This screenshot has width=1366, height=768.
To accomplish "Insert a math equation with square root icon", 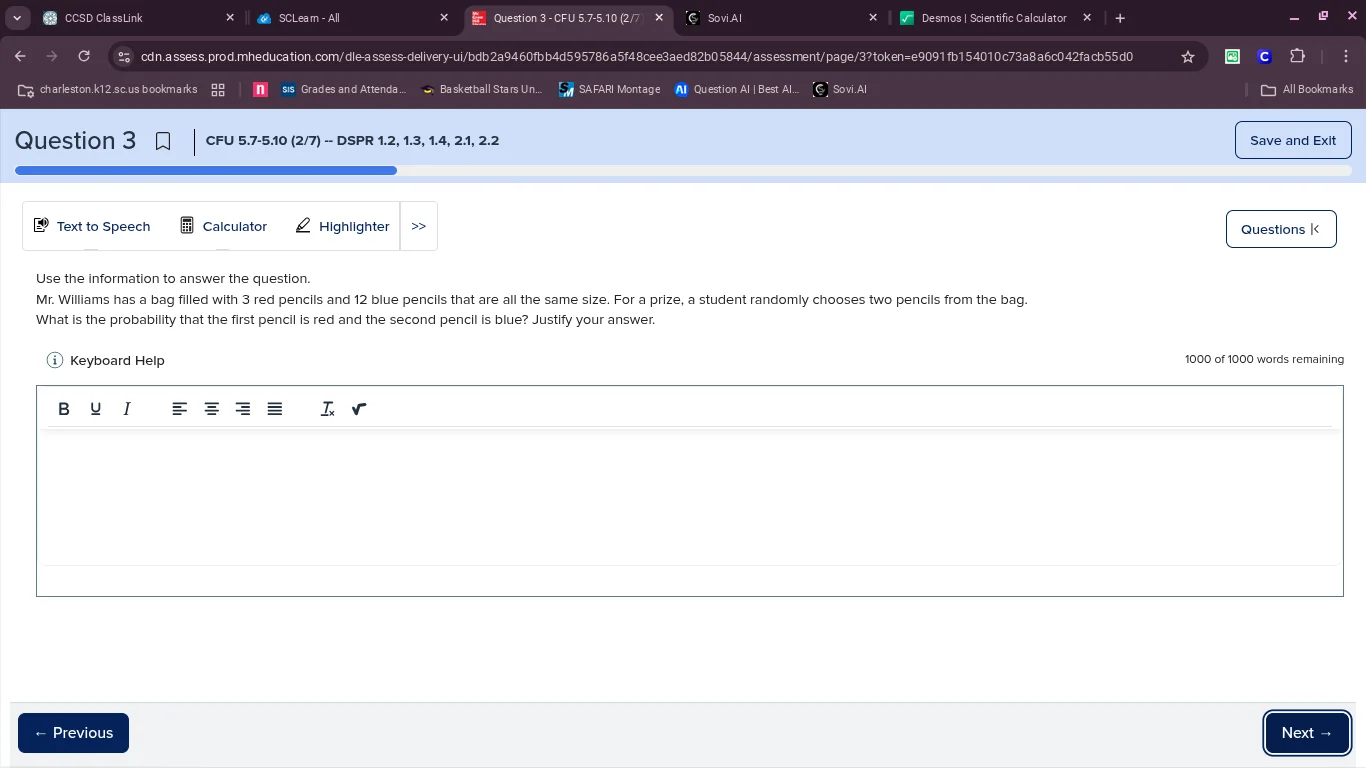I will [x=359, y=409].
